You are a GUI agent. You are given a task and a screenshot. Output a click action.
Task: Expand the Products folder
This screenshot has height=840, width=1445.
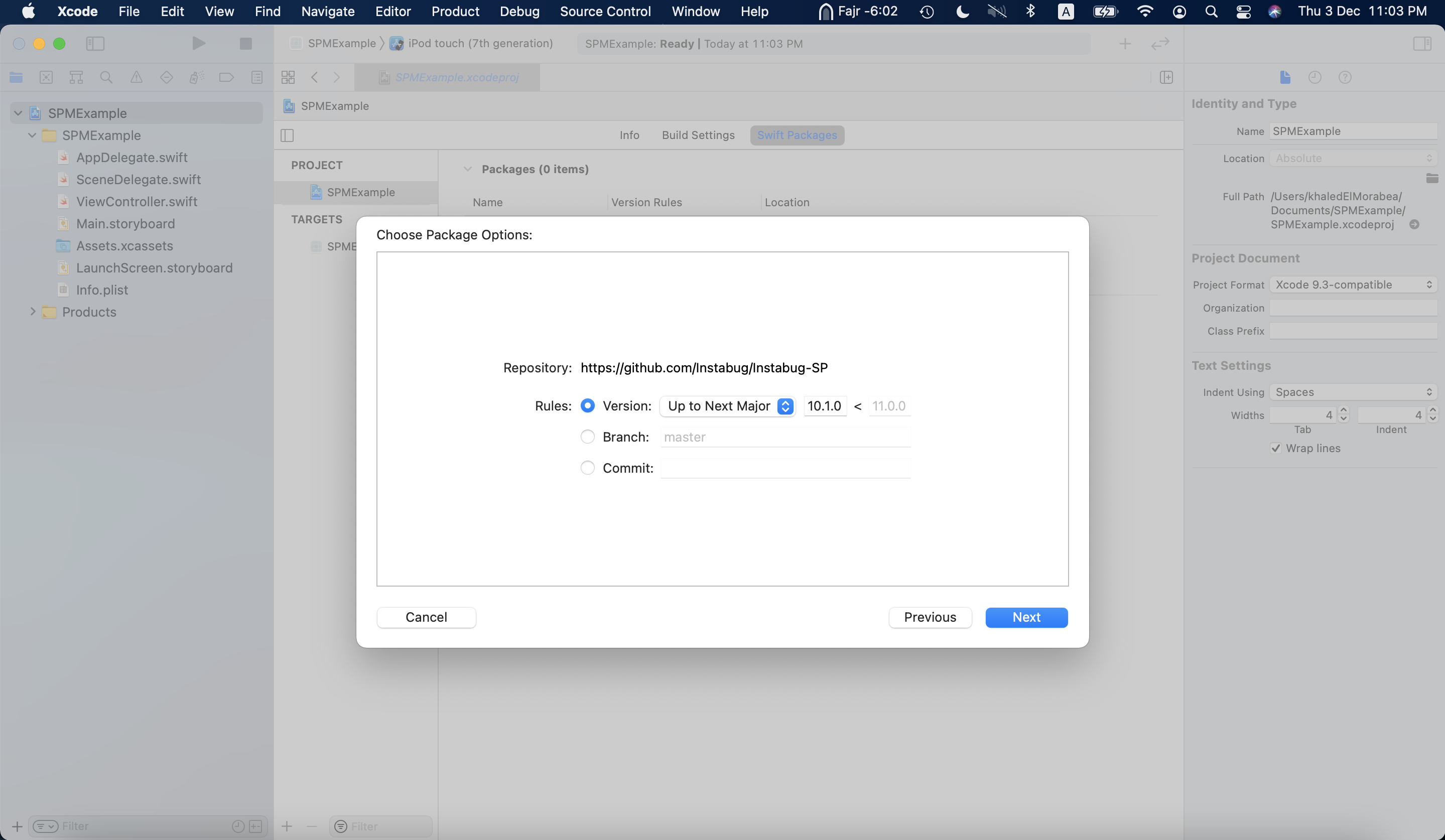pyautogui.click(x=33, y=311)
